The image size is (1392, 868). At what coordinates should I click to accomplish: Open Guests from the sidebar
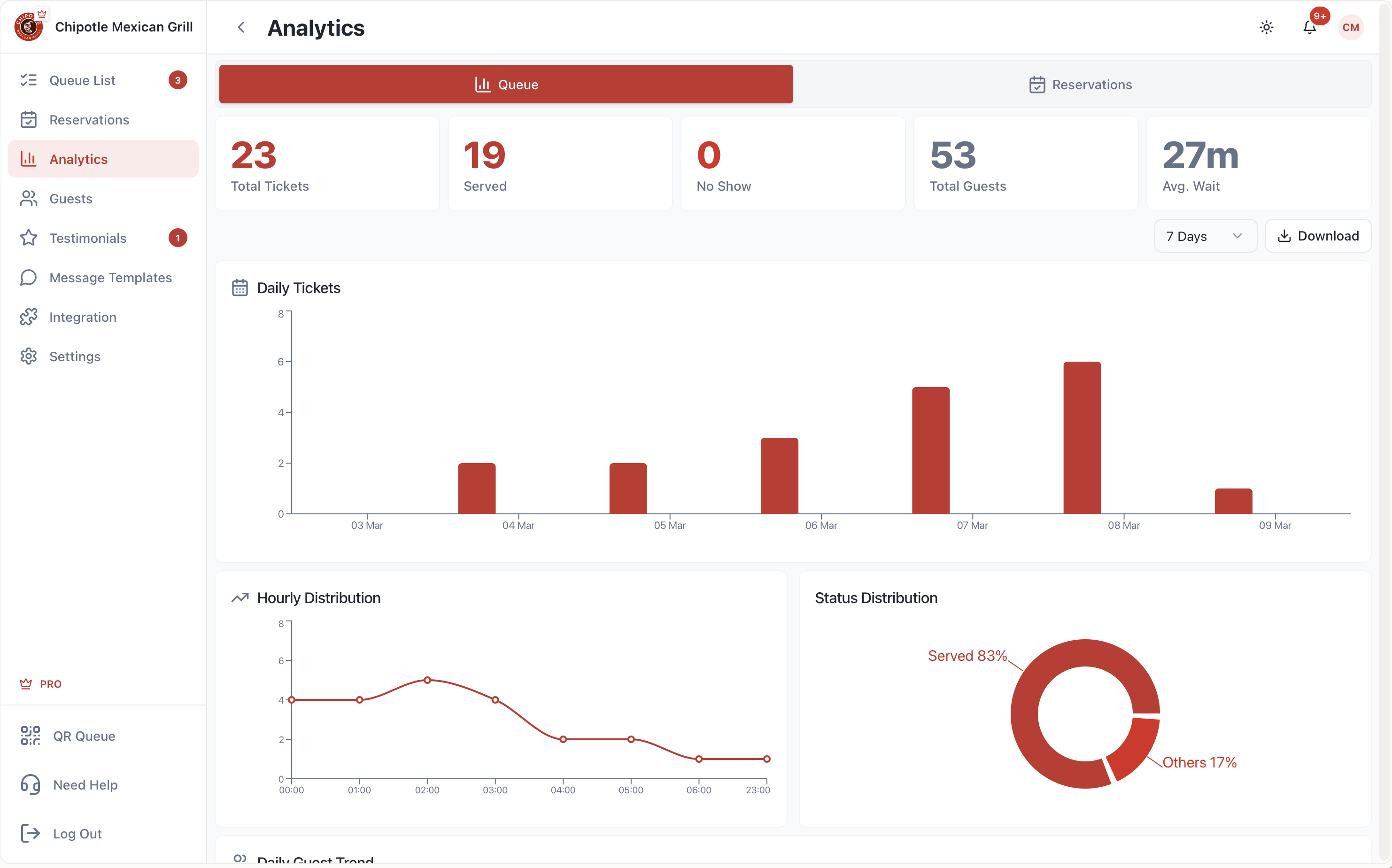70,199
